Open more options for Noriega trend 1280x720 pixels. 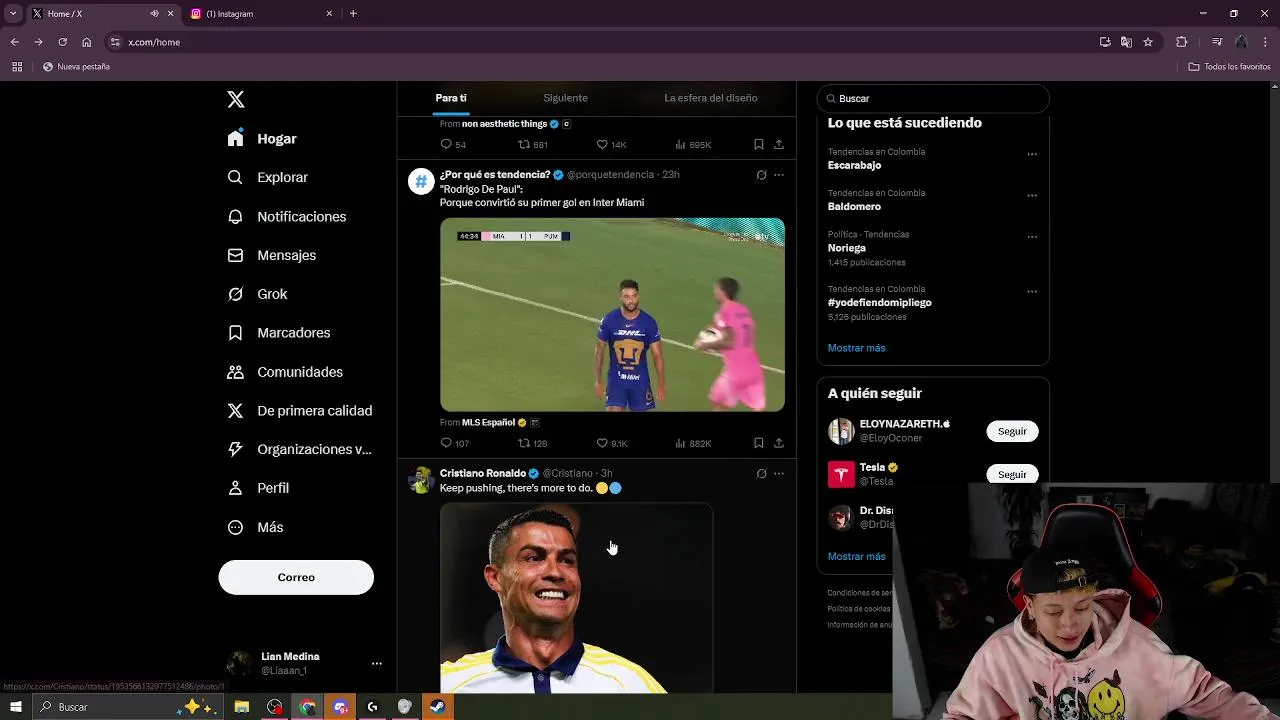click(1032, 238)
